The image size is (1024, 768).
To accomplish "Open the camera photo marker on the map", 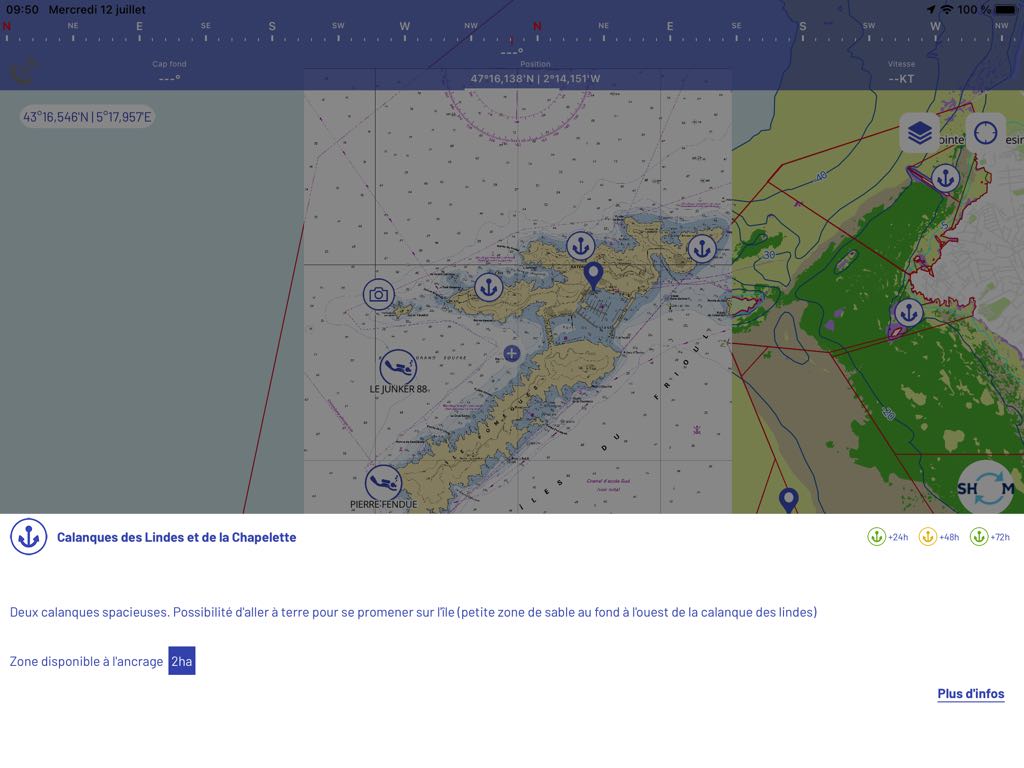I will click(x=378, y=294).
